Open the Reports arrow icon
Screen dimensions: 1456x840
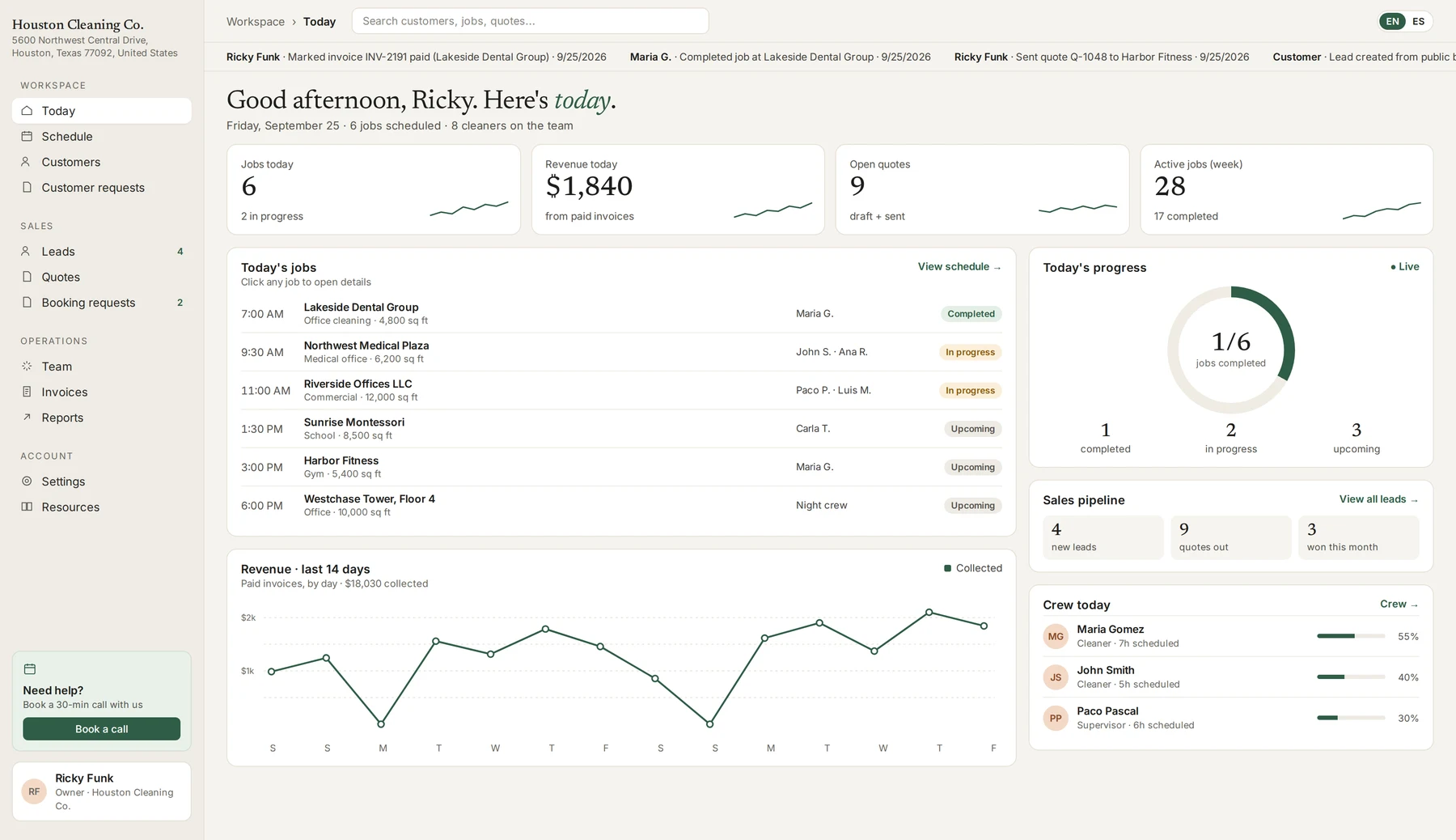click(x=27, y=418)
